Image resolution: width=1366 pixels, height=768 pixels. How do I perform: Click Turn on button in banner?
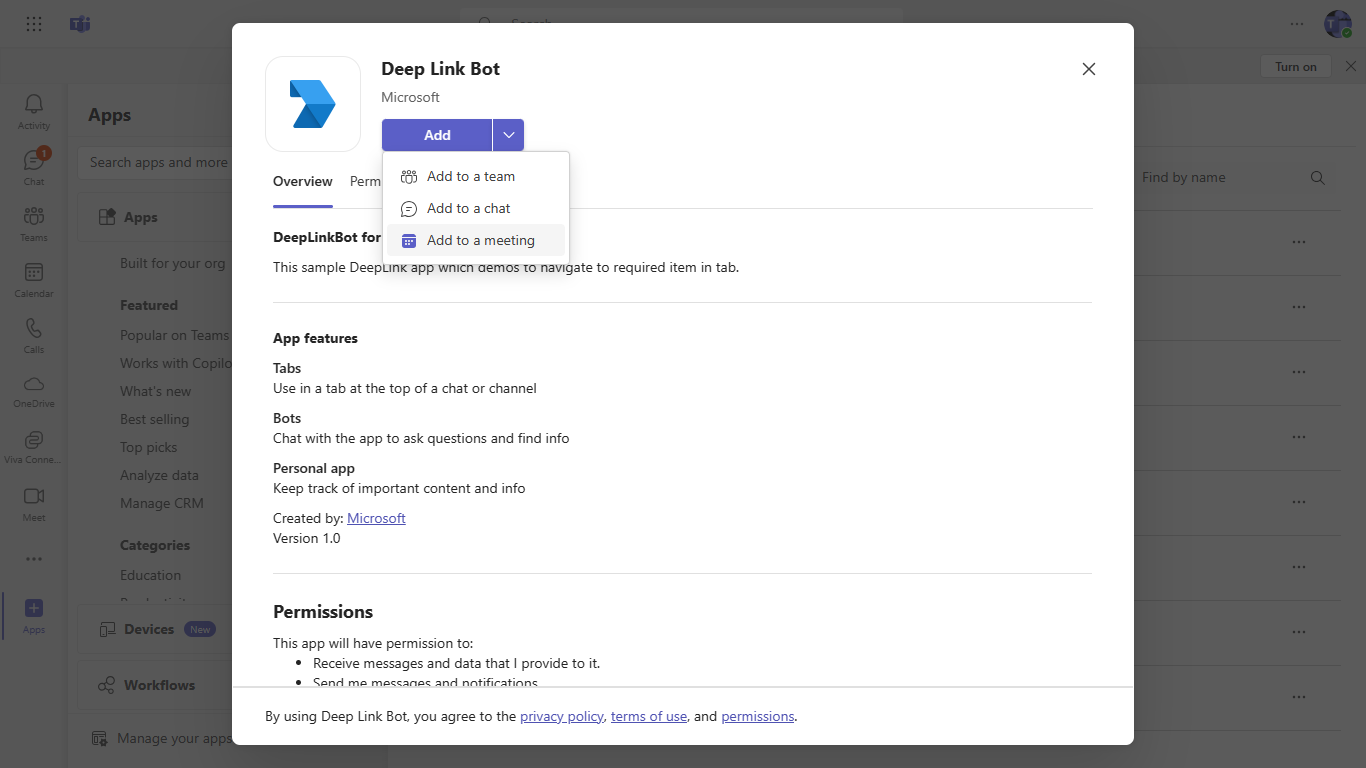point(1296,66)
